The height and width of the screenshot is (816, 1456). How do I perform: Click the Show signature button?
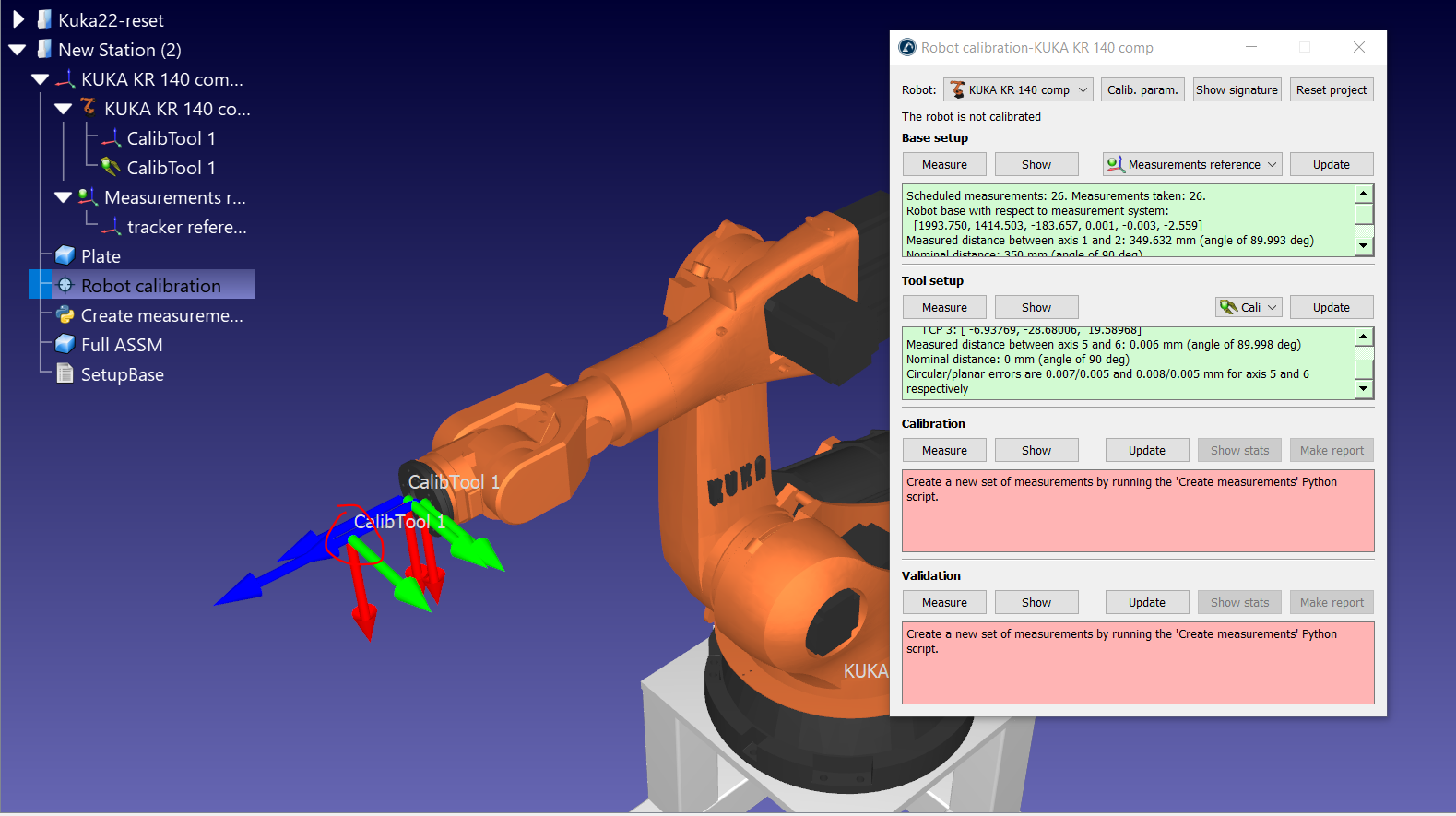tap(1237, 89)
